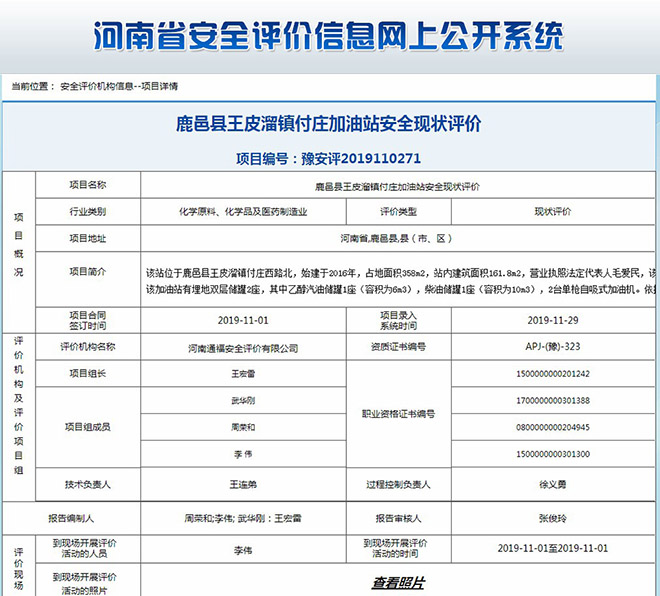Click the 当前位置： label
The width and height of the screenshot is (660, 596).
(33, 86)
